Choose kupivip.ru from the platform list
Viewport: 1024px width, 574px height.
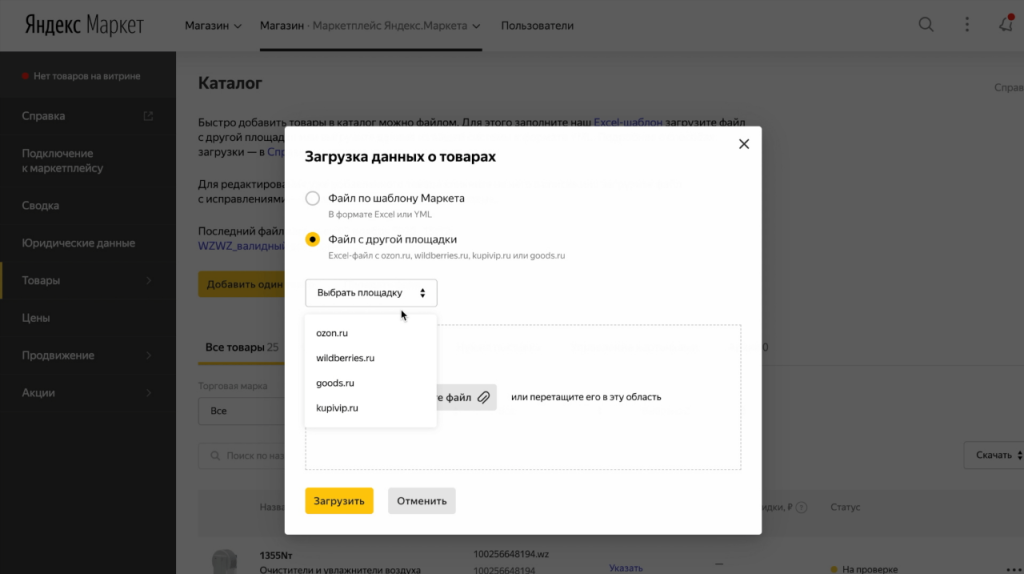[x=370, y=408]
